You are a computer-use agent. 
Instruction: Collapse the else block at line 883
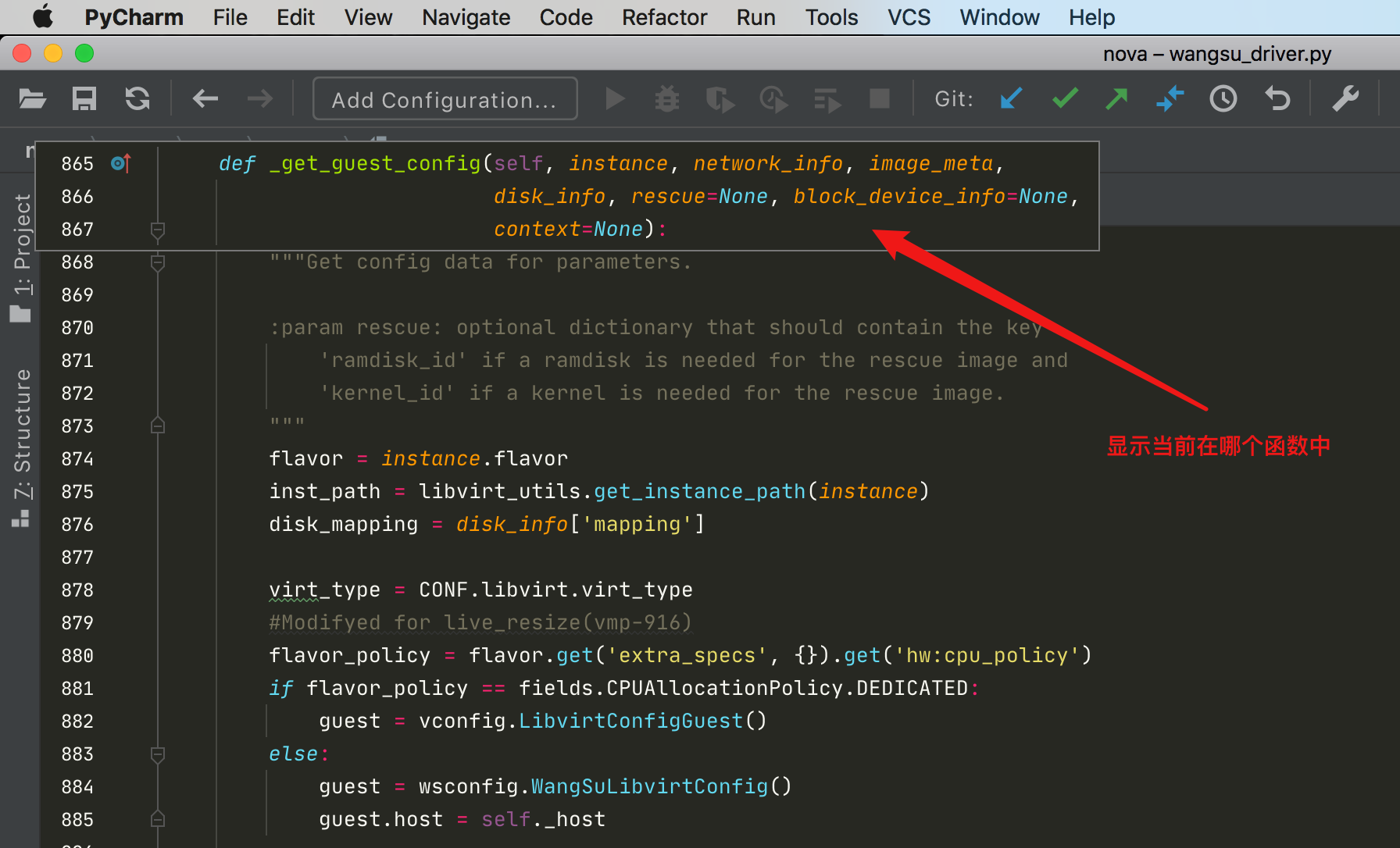tap(158, 754)
